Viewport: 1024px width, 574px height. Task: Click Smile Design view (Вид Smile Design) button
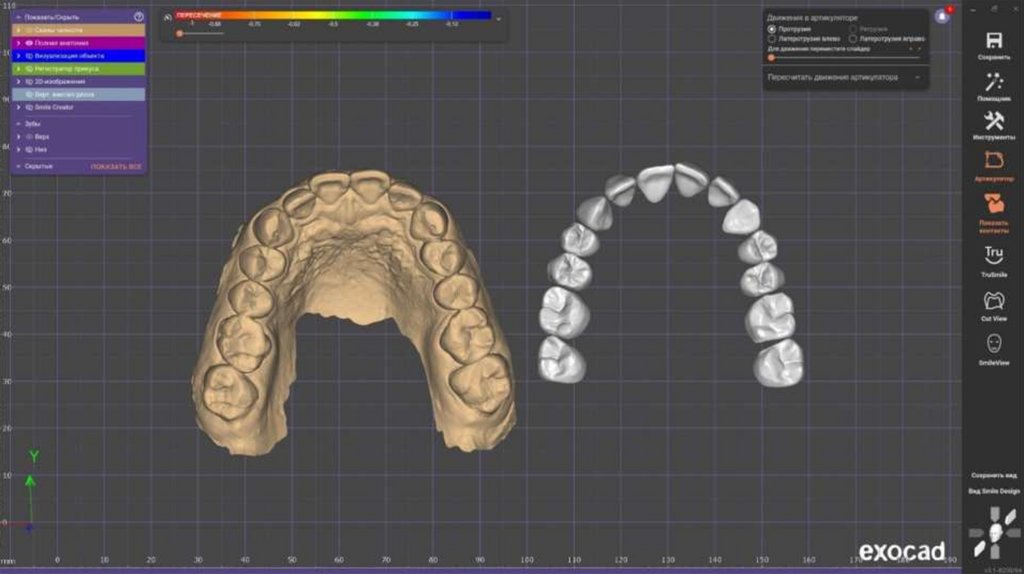tap(994, 491)
